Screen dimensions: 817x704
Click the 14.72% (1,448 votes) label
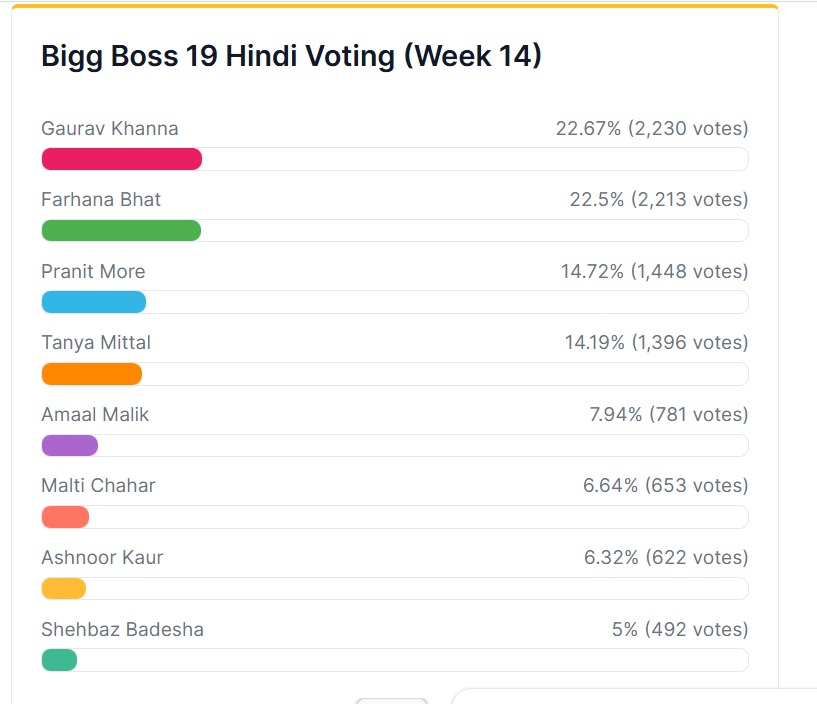coord(654,271)
